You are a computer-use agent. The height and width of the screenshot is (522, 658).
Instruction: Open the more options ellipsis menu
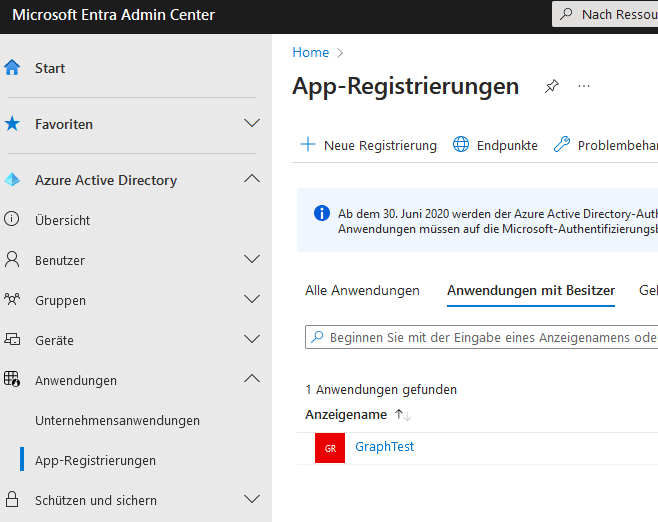click(x=584, y=87)
